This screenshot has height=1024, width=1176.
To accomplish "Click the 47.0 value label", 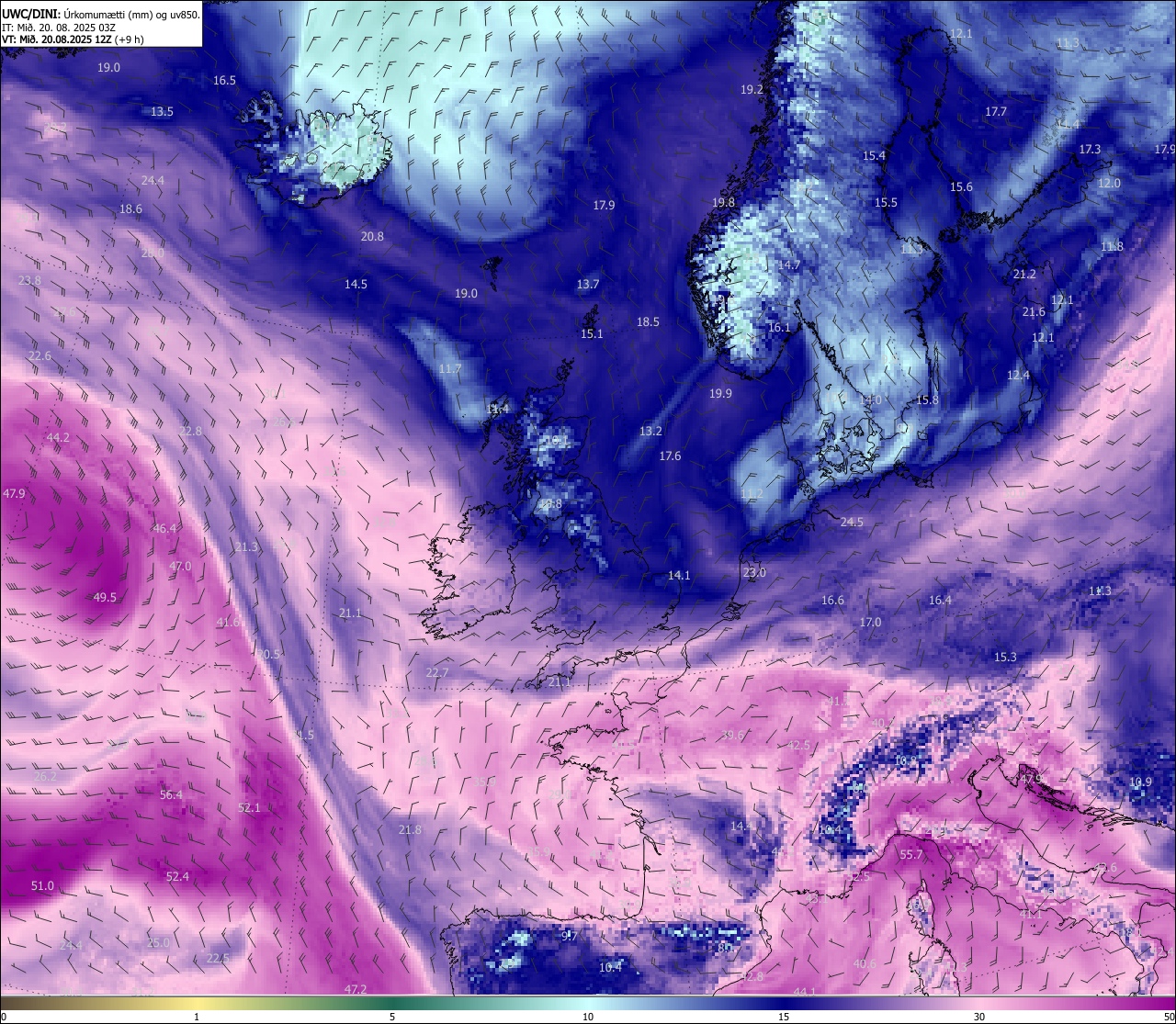I will 180,567.
